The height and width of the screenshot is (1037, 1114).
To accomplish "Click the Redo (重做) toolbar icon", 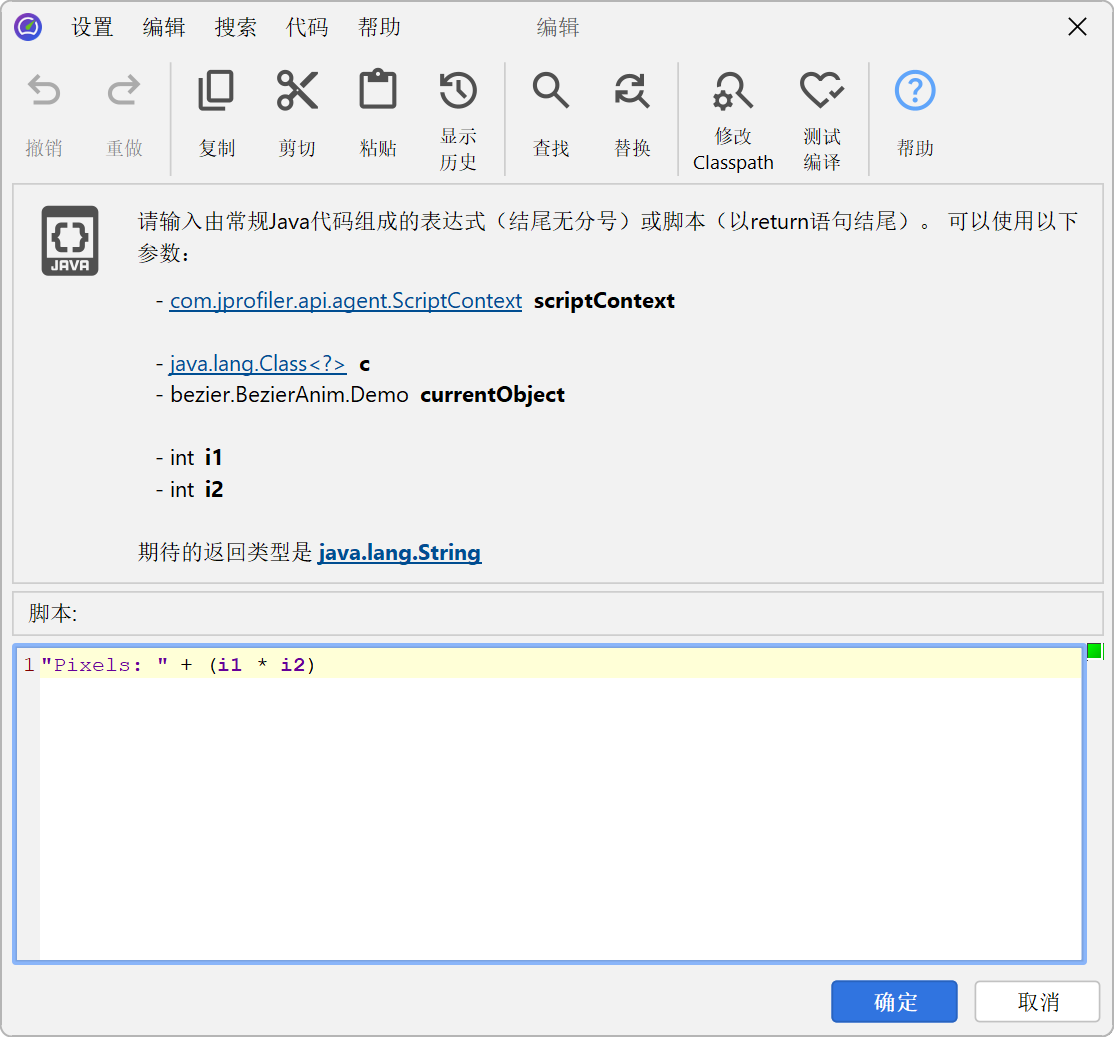I will click(124, 93).
